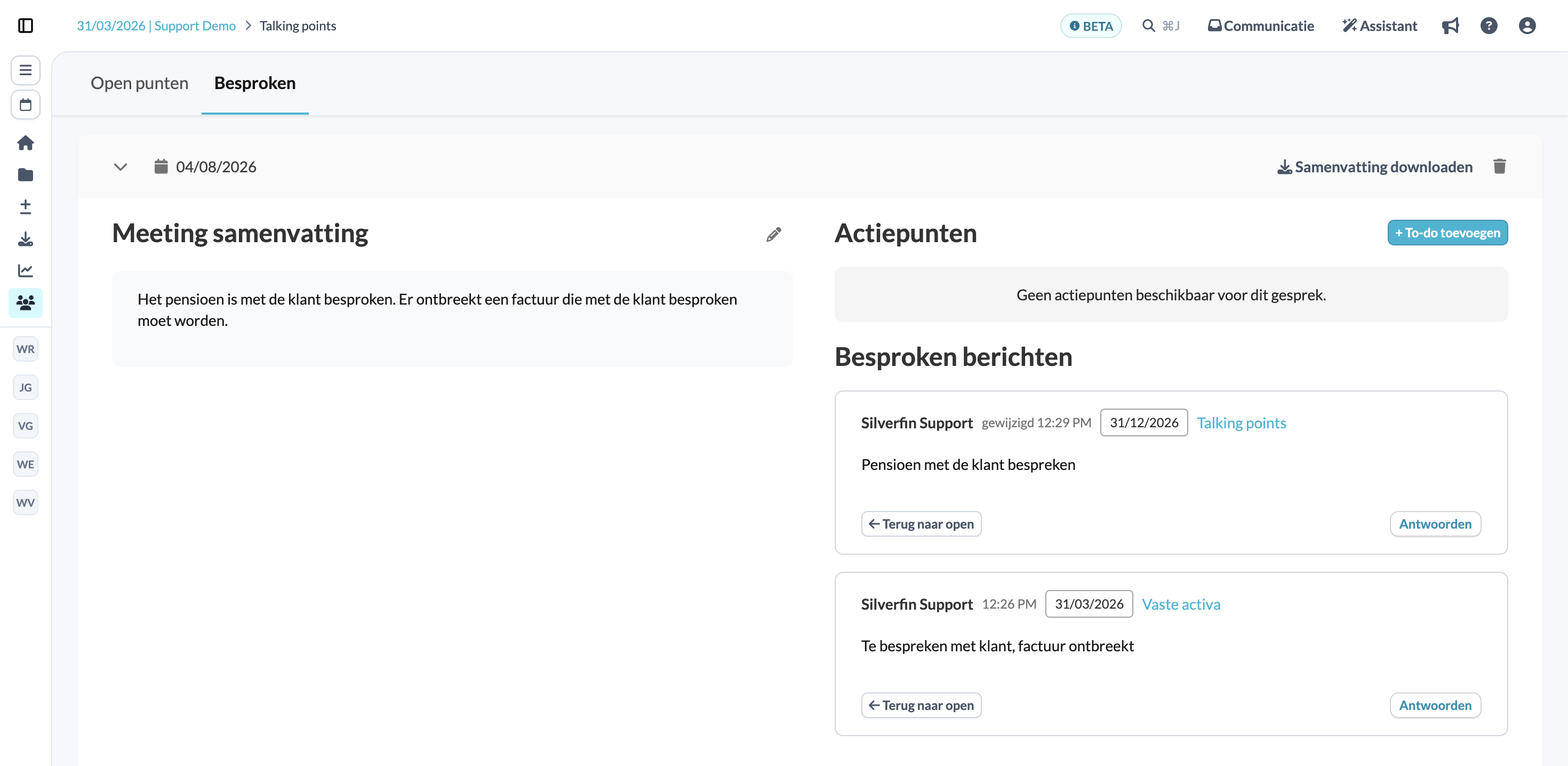This screenshot has width=1568, height=766.
Task: Open the calendar period icon in the sidebar
Action: click(x=26, y=105)
